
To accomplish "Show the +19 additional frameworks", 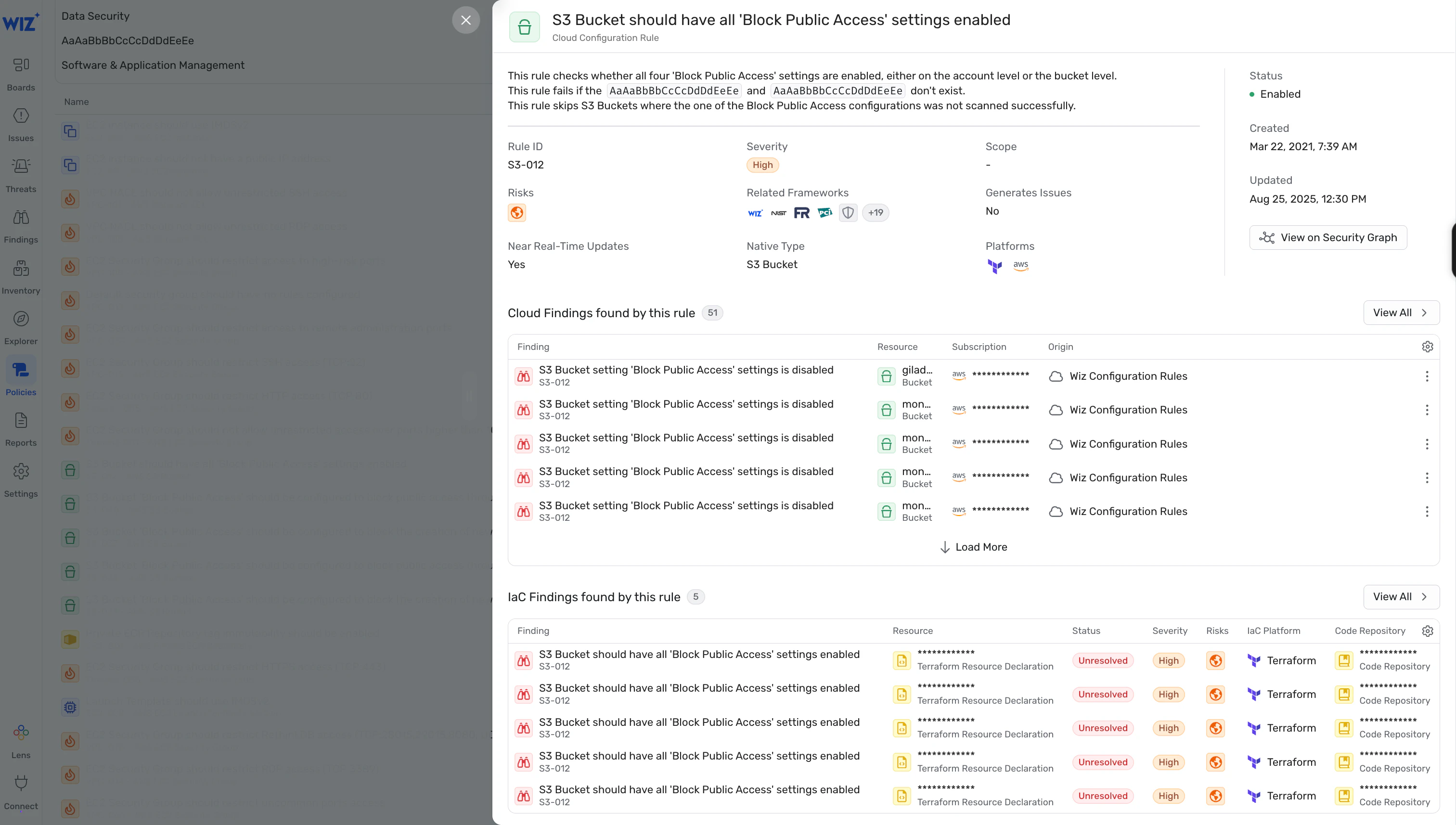I will click(x=876, y=213).
